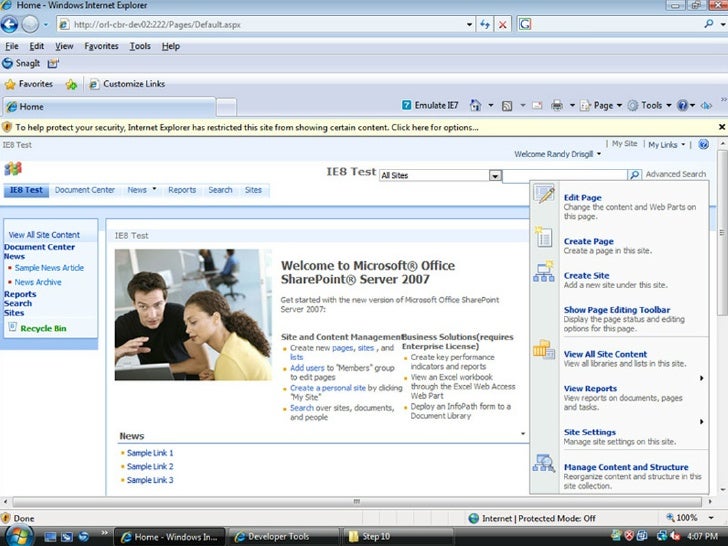This screenshot has width=728, height=546.
Task: Switch to the Document Center tab
Action: coord(85,190)
